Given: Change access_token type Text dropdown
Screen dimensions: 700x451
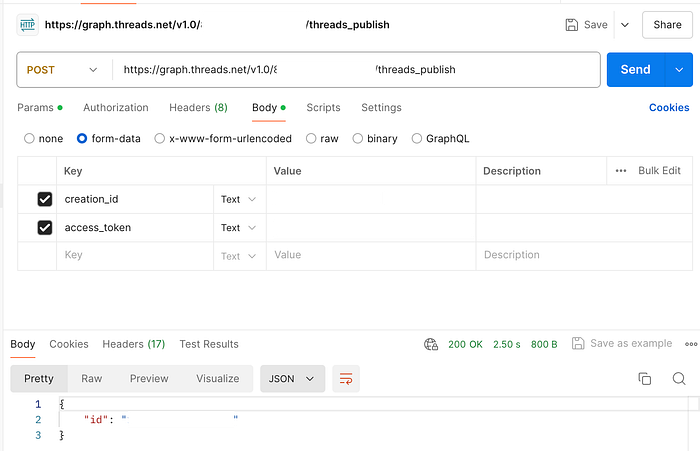Looking at the screenshot, I should point(239,228).
